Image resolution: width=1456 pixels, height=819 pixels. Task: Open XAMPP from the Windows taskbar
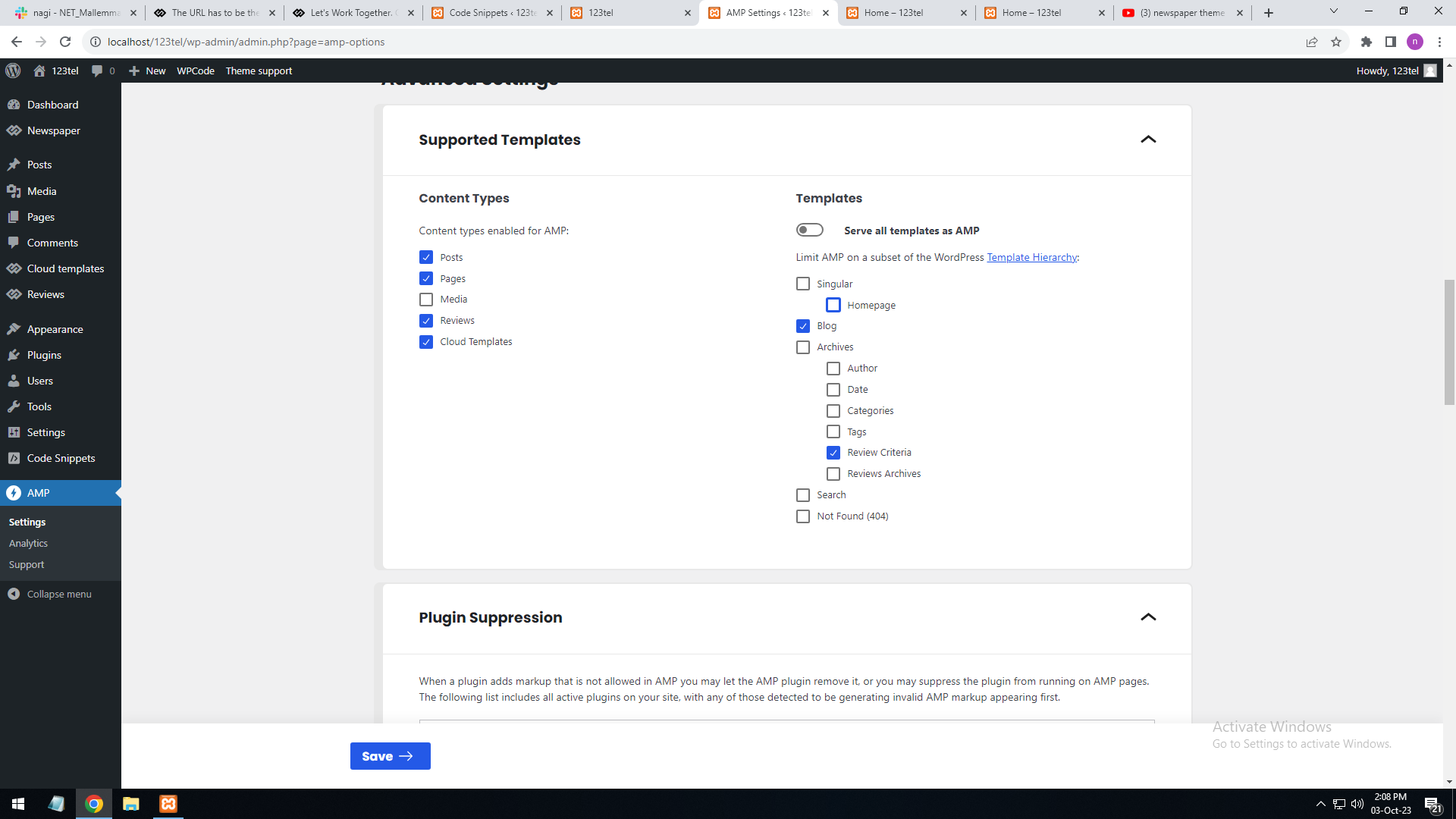[x=168, y=804]
